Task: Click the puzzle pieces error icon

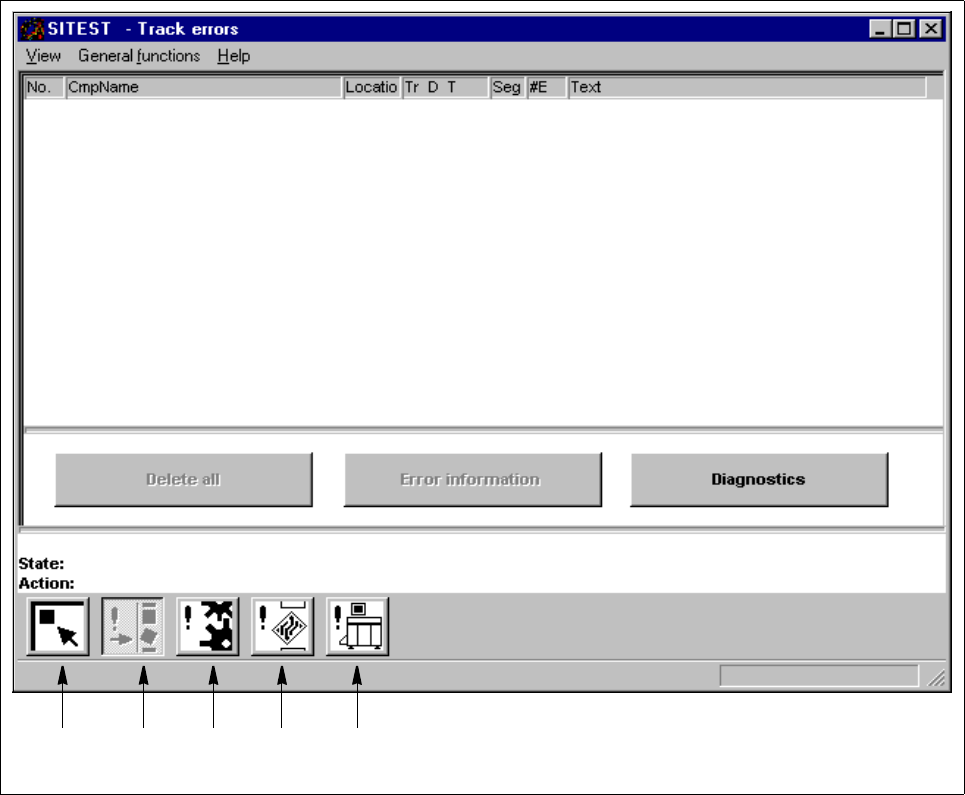Action: click(x=208, y=626)
